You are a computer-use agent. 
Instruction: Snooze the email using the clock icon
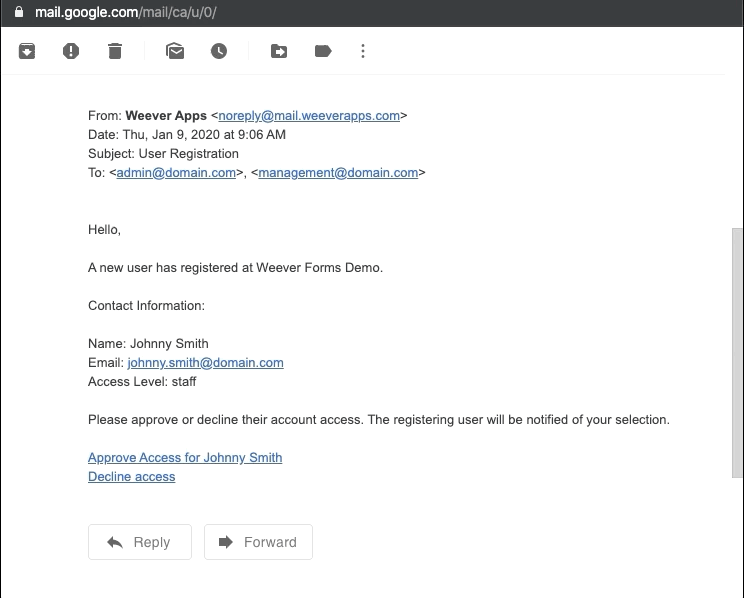click(219, 51)
